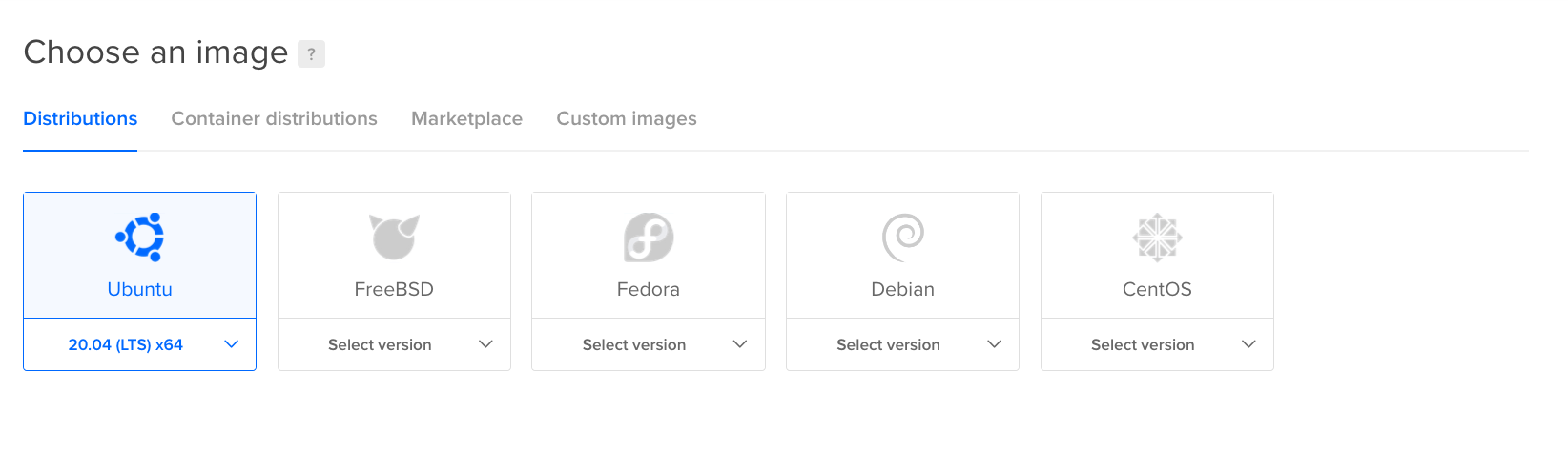Expand FreeBSD Select version dropdown
1568x456 pixels.
coord(394,344)
